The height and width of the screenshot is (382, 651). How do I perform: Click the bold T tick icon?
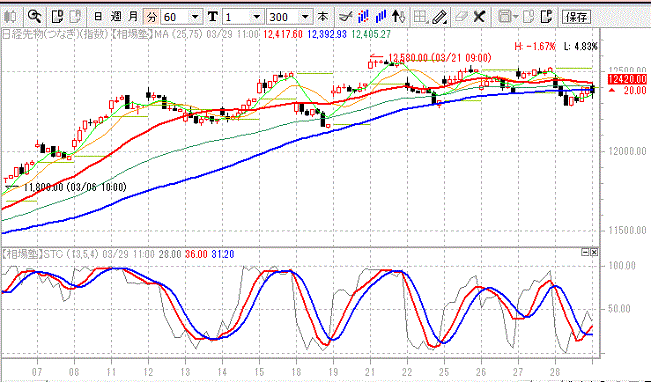point(213,17)
